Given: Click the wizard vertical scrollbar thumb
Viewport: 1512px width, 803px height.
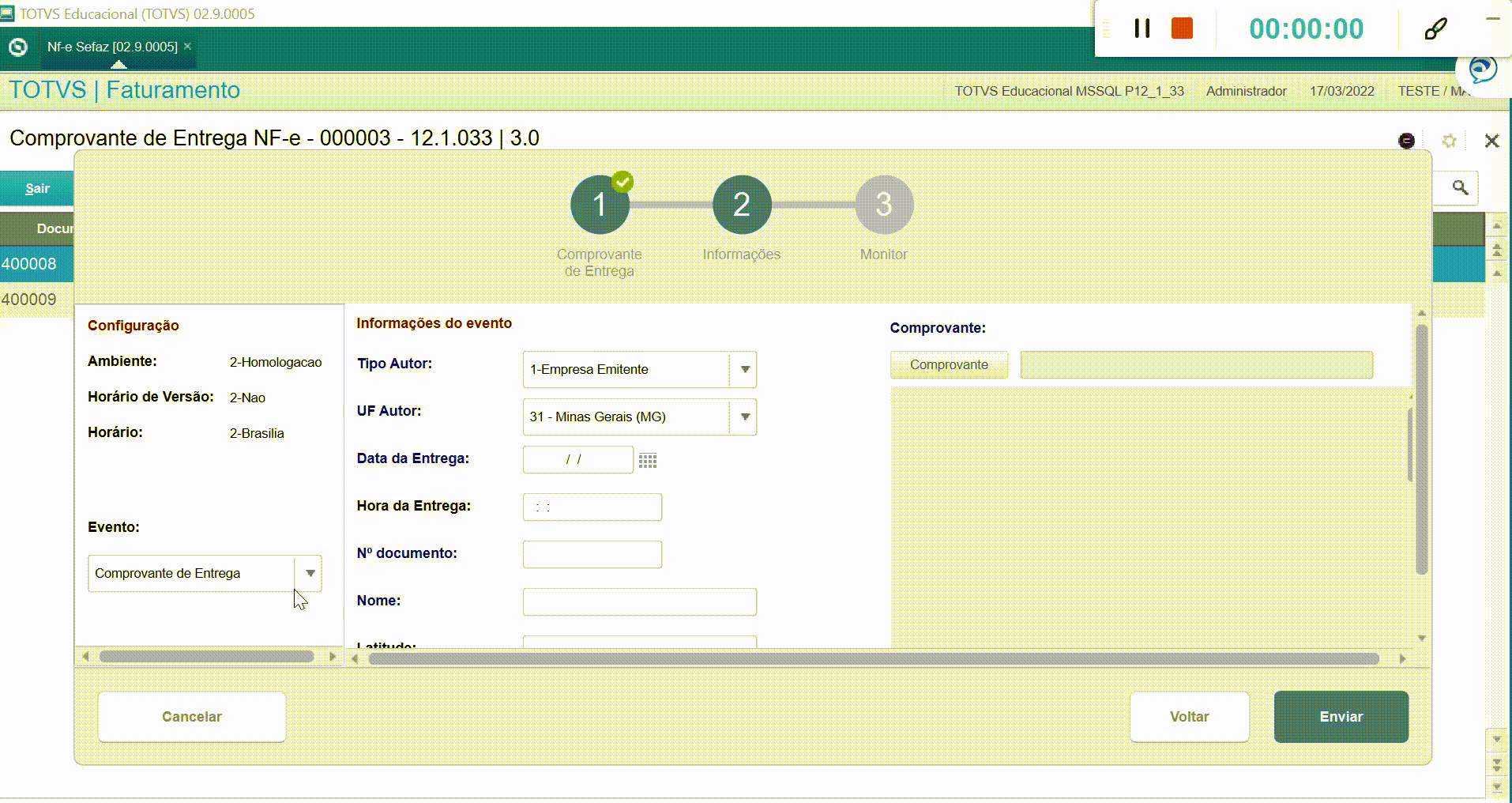Looking at the screenshot, I should pos(1422,449).
